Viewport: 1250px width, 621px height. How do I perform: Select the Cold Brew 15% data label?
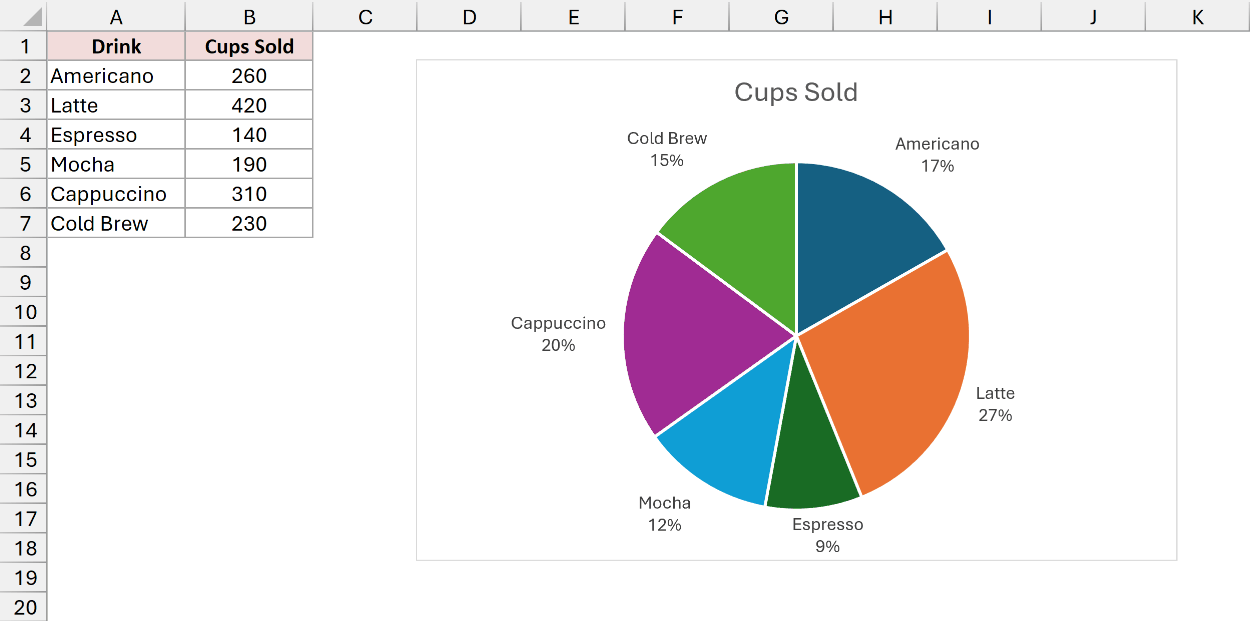[x=666, y=149]
